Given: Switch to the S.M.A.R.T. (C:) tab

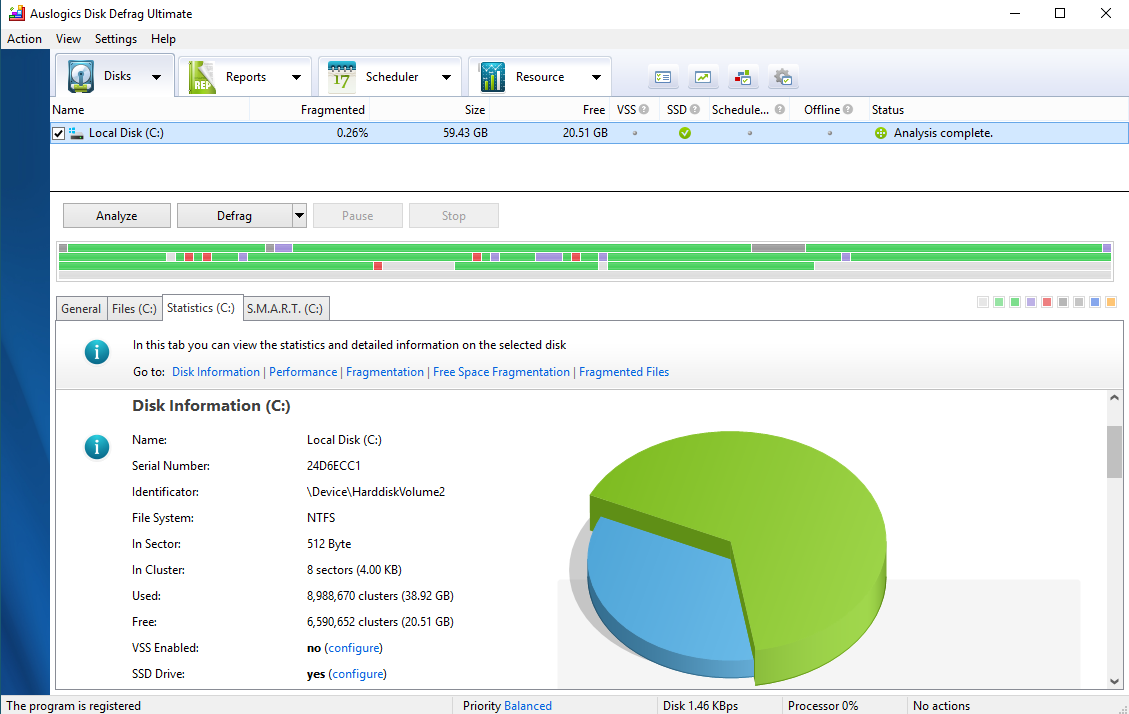Looking at the screenshot, I should pos(285,309).
